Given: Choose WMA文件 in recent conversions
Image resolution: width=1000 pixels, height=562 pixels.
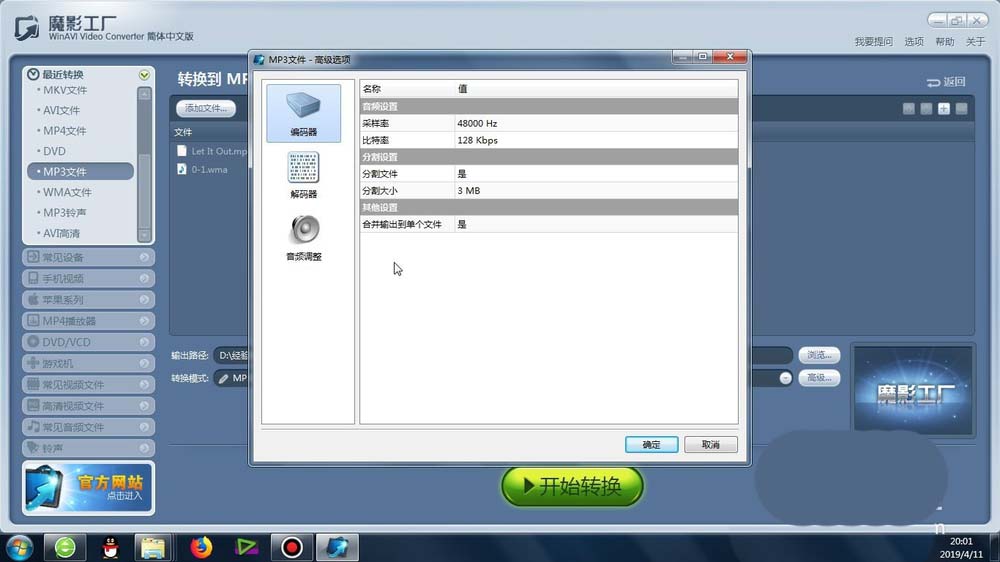Looking at the screenshot, I should 67,192.
